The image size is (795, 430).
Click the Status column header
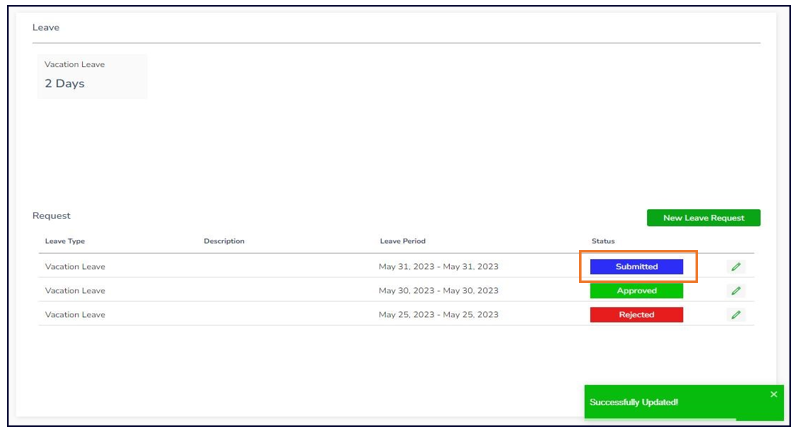coord(603,241)
